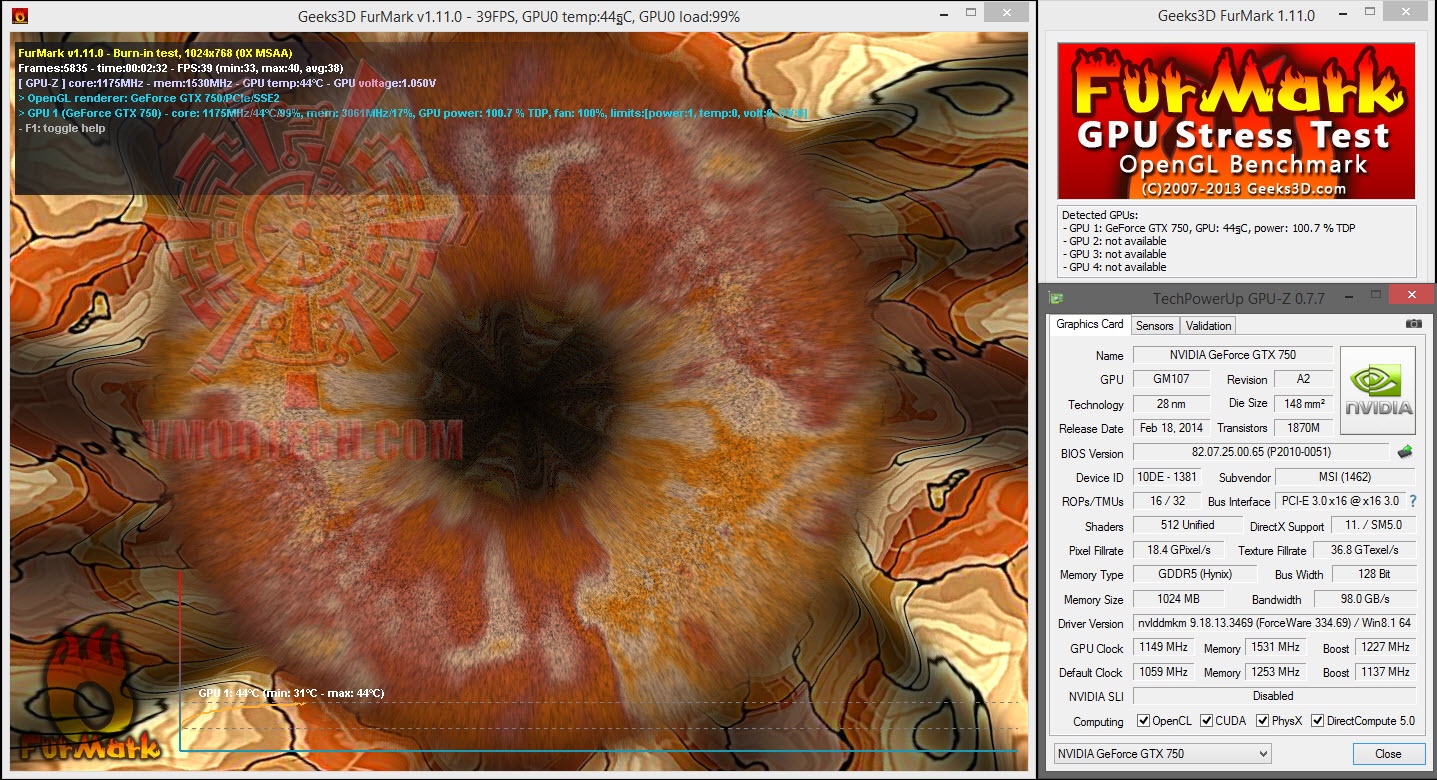Click the Bus Interface field PCI-E 3.0 x16
The height and width of the screenshot is (780, 1437).
1339,501
